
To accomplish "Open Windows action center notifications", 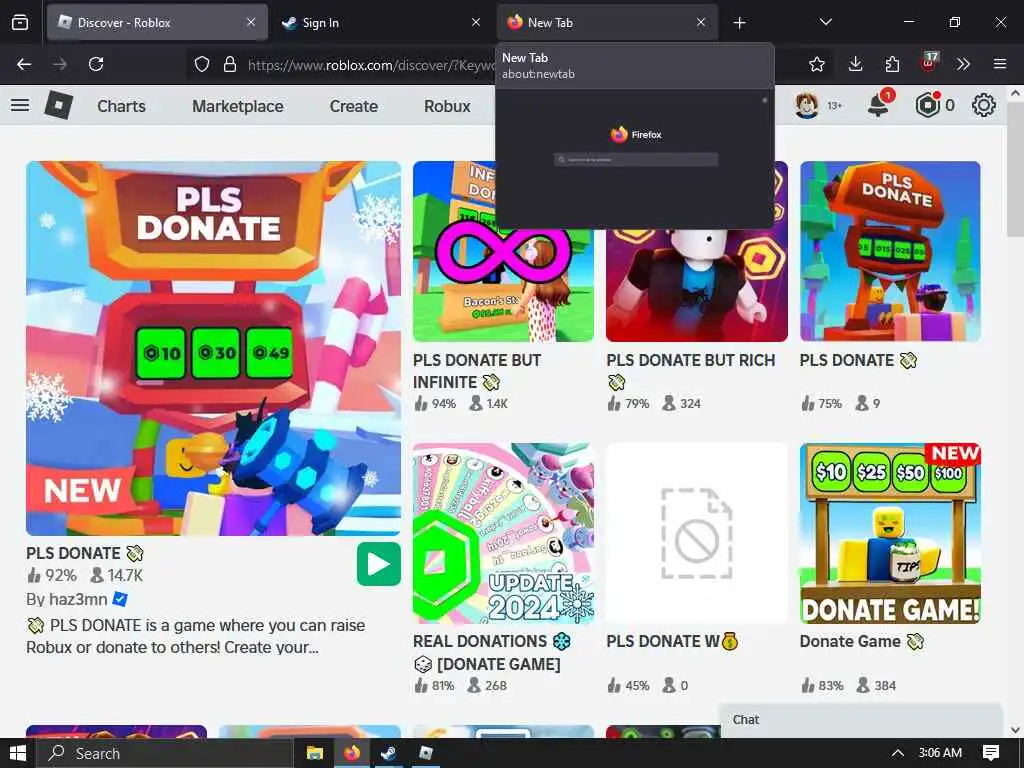I will click(991, 753).
